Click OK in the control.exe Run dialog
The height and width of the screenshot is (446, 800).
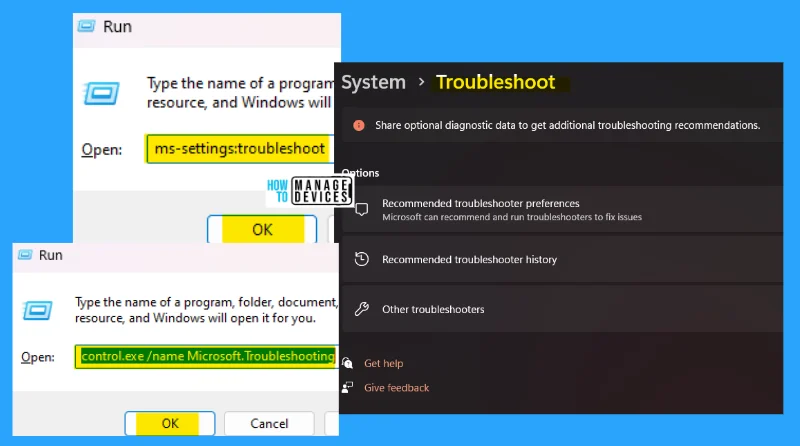[169, 424]
